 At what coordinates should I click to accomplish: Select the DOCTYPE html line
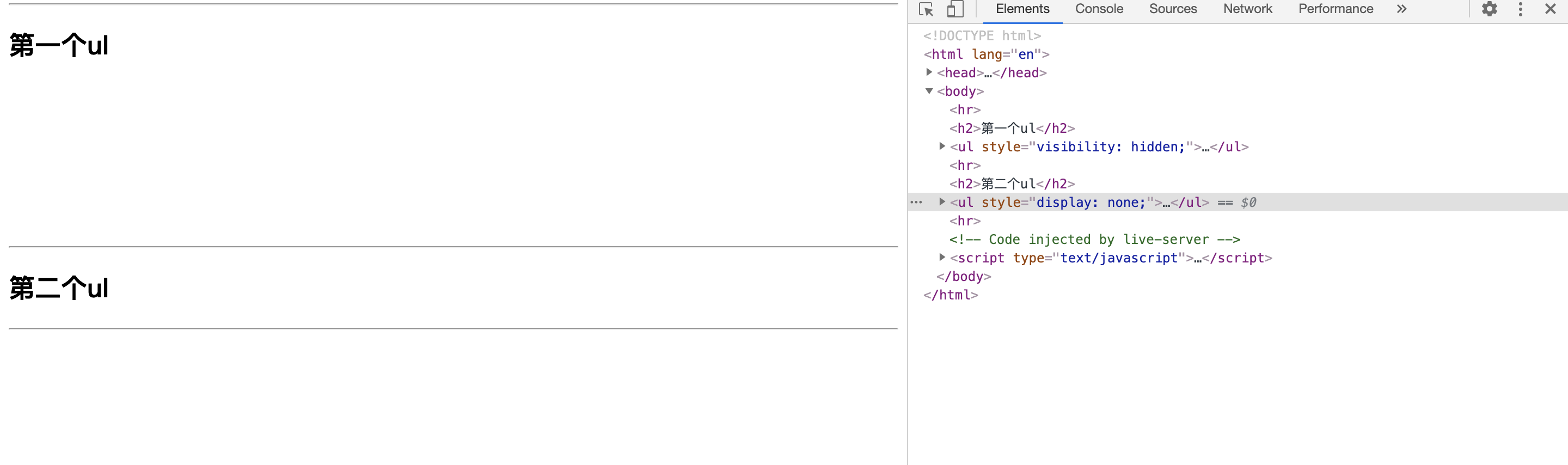[x=982, y=36]
